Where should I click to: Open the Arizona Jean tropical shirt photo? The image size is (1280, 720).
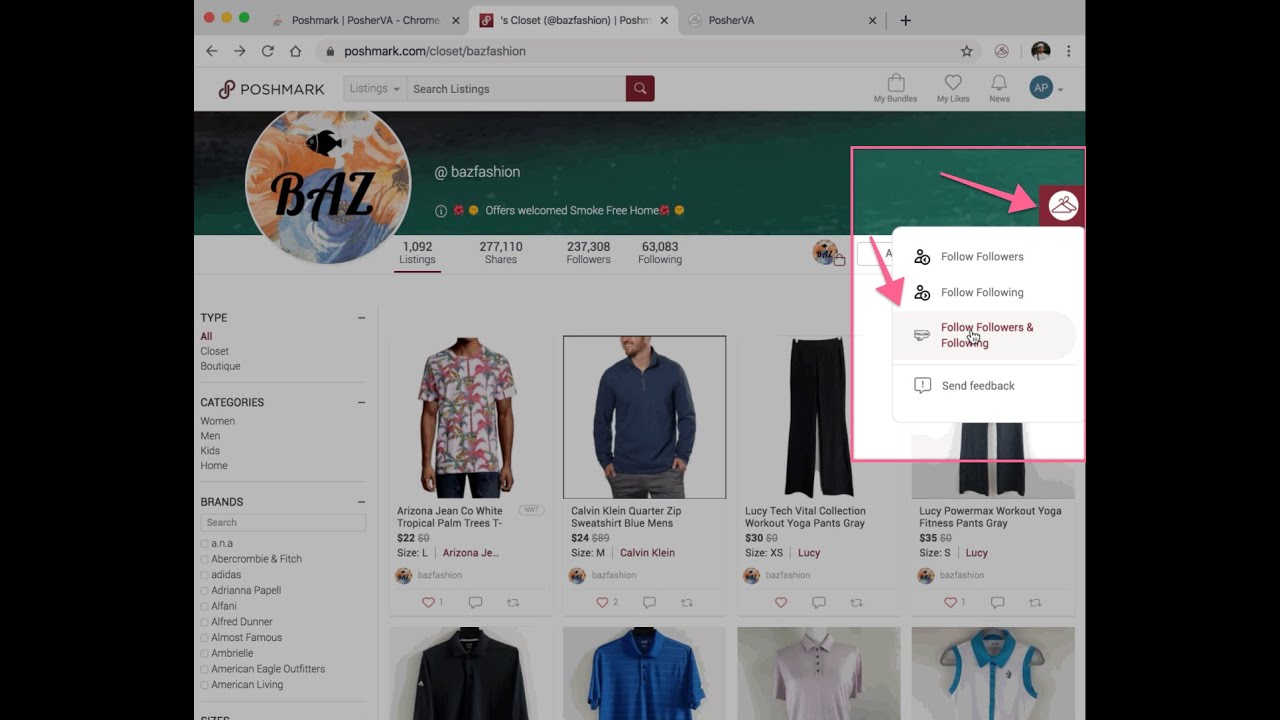pos(470,417)
